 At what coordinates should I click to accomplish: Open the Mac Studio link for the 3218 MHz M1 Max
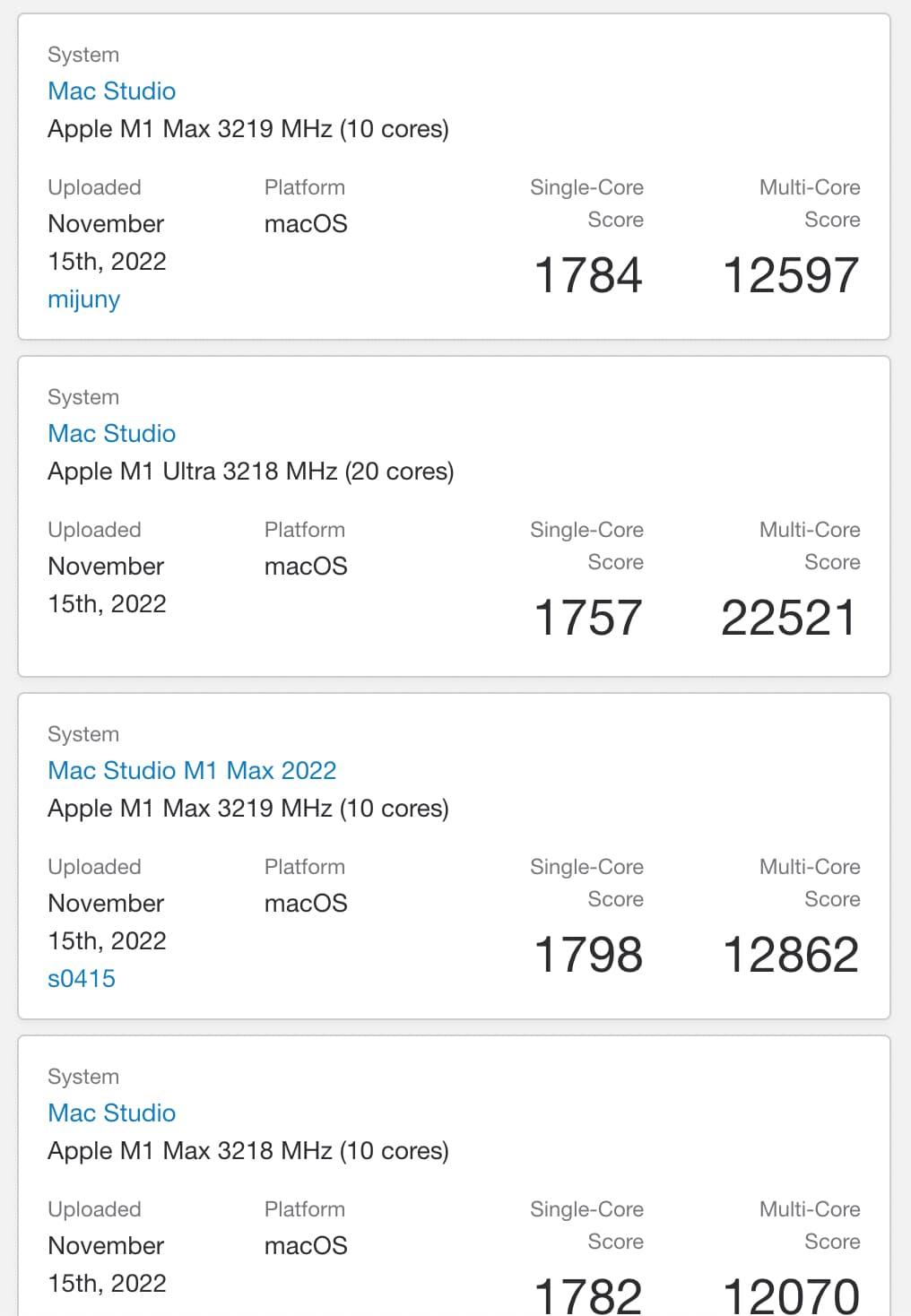click(111, 1113)
